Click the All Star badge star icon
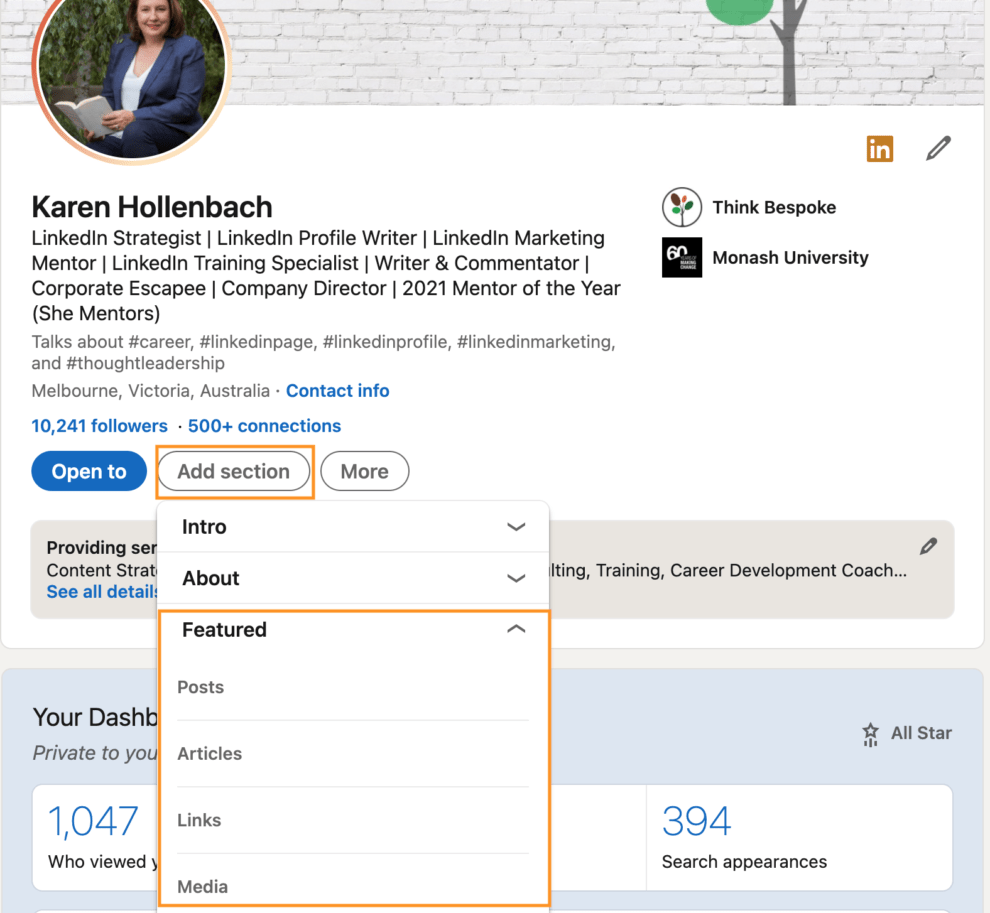This screenshot has height=913, width=990. point(870,733)
